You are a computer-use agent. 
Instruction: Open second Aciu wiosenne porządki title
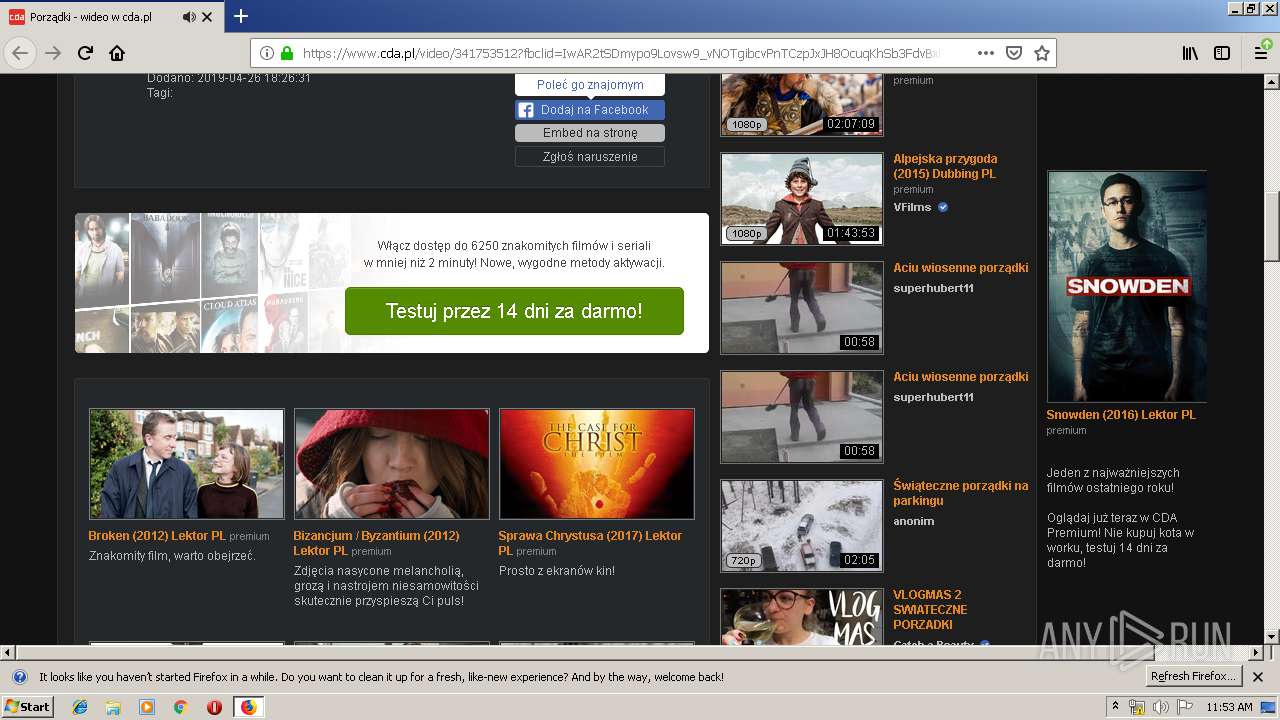[x=961, y=377]
